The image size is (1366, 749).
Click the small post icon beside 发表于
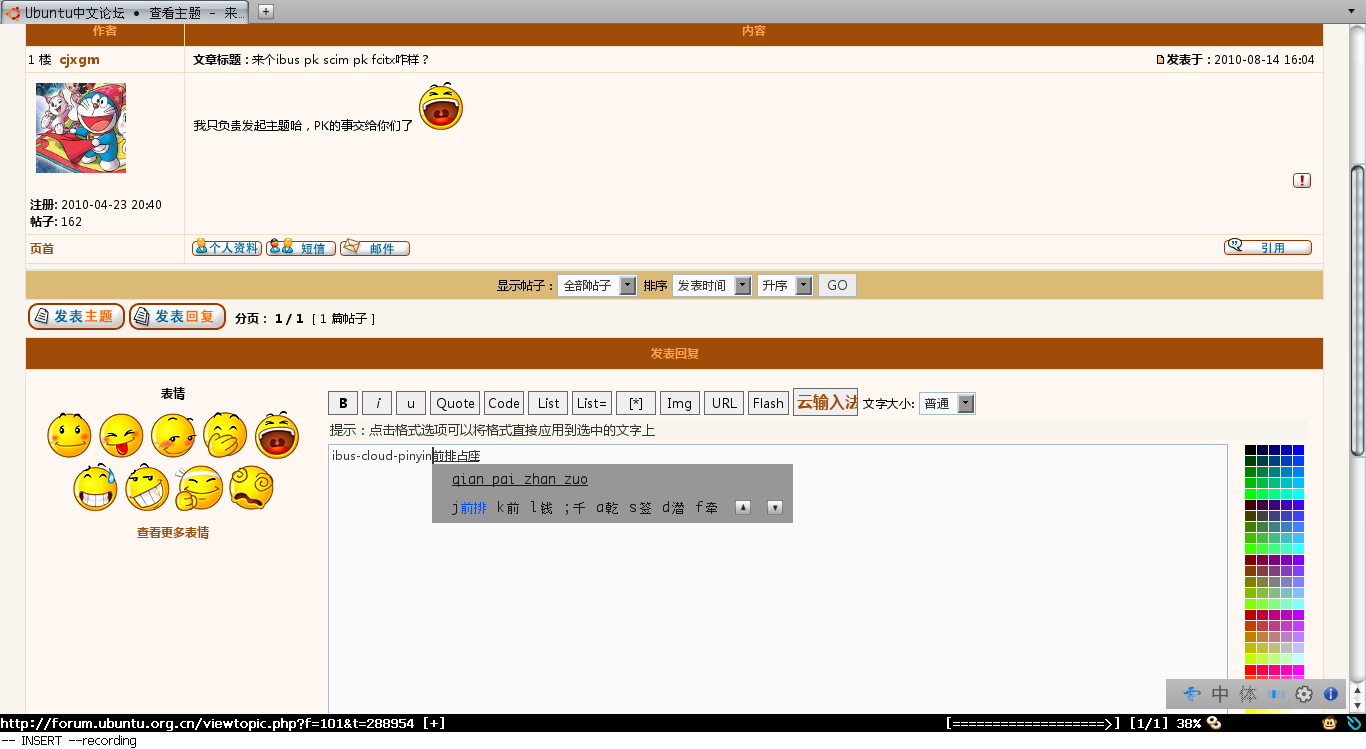tap(1161, 60)
